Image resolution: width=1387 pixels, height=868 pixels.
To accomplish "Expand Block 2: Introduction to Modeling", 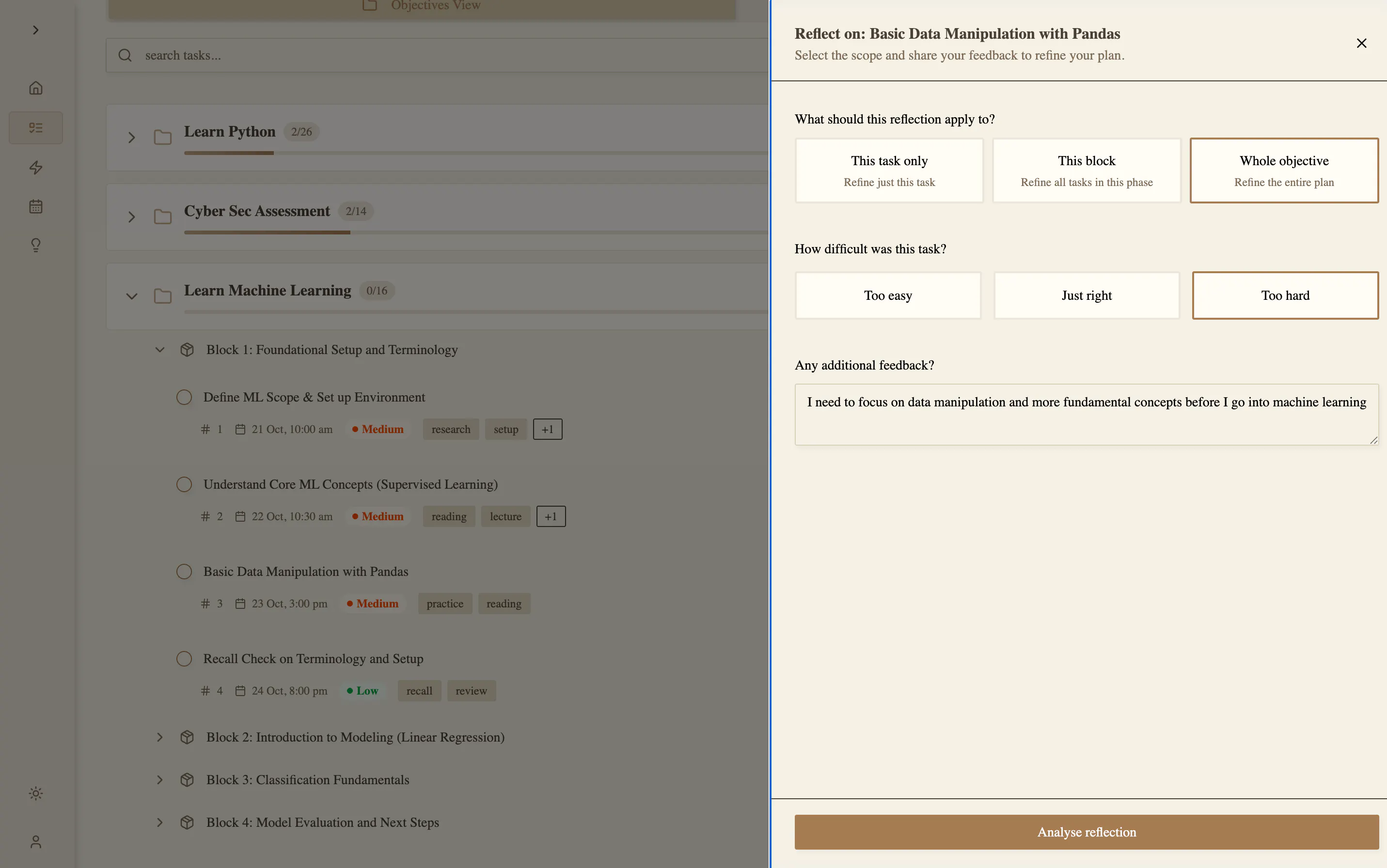I will point(159,737).
